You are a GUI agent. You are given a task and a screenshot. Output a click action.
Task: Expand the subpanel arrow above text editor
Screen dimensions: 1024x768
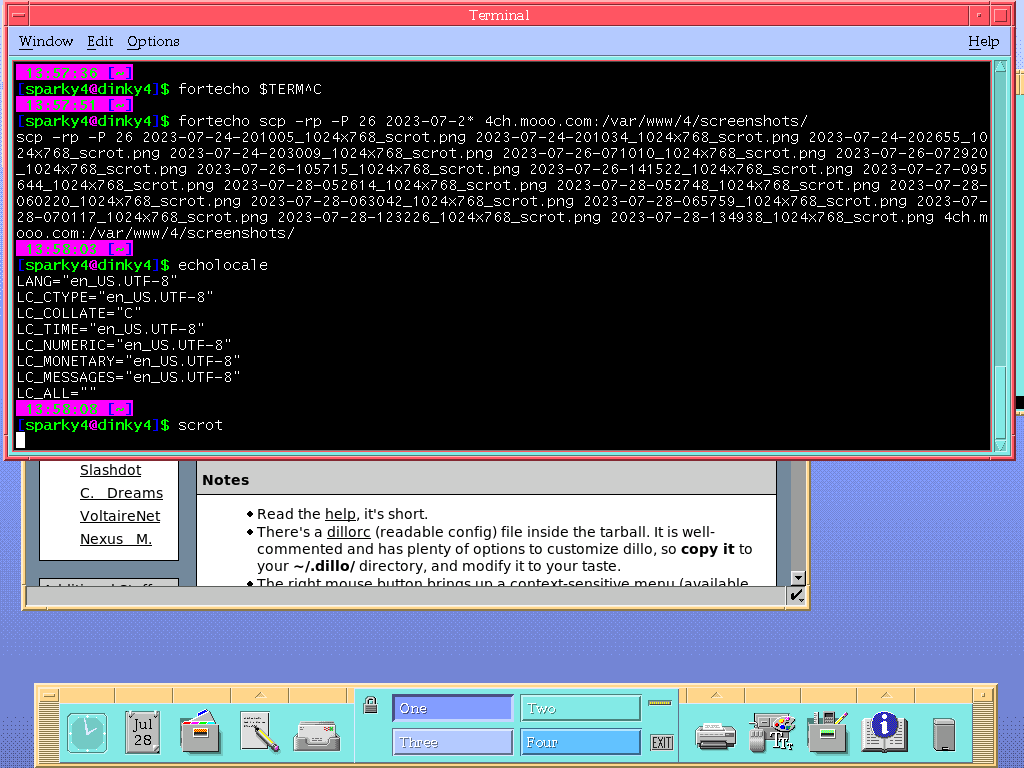pos(259,695)
